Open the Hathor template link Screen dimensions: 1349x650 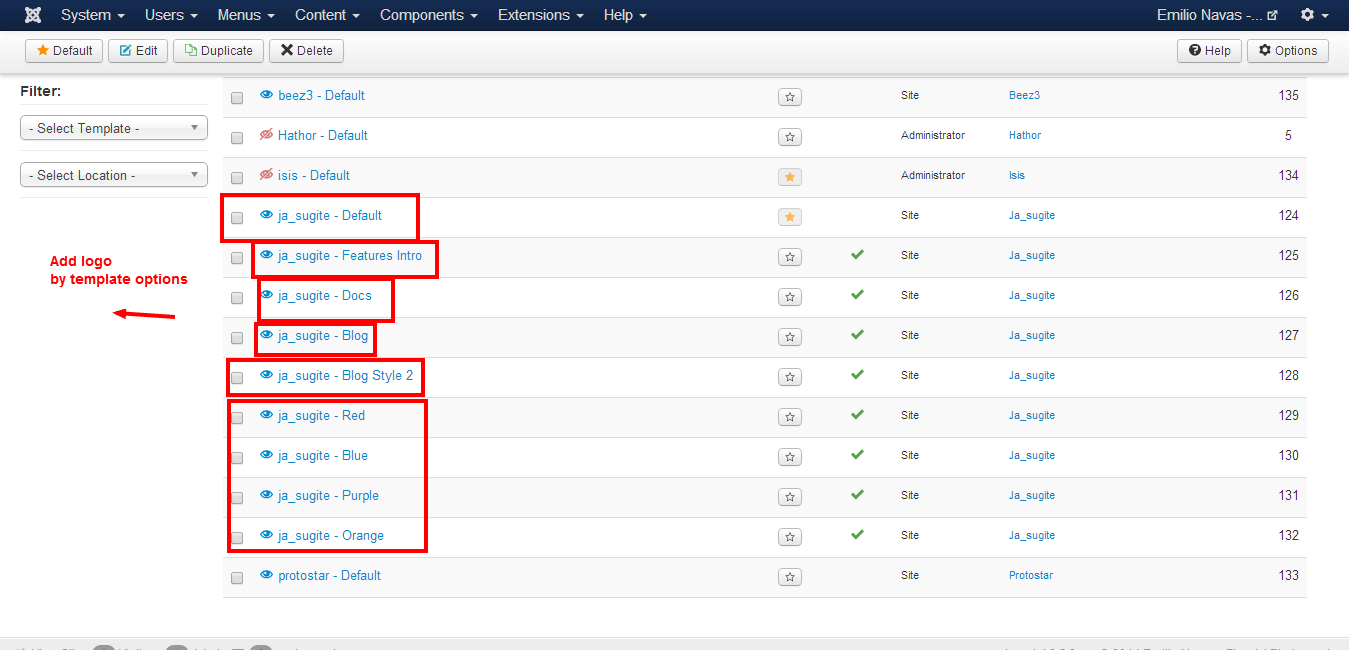pos(1025,135)
